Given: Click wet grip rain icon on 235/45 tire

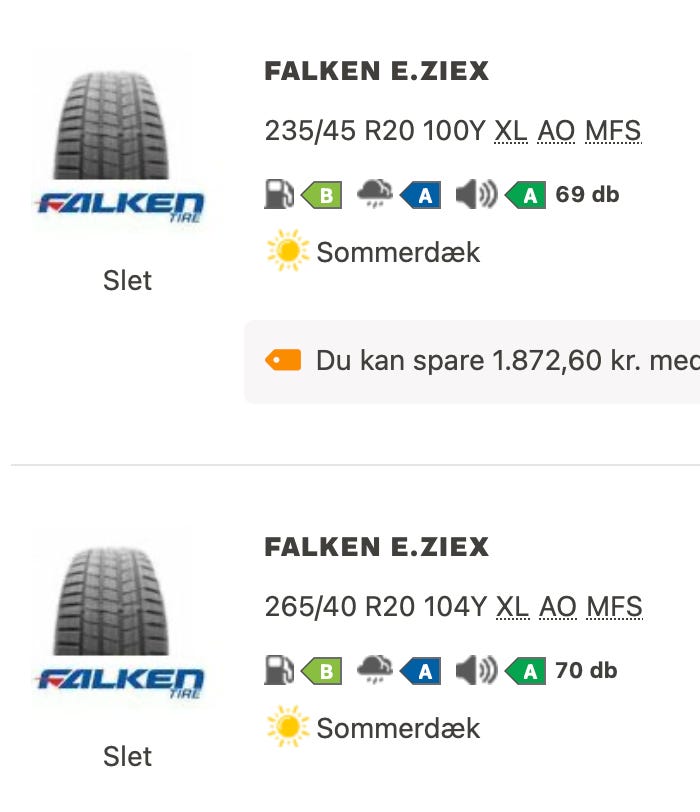Looking at the screenshot, I should (x=375, y=194).
